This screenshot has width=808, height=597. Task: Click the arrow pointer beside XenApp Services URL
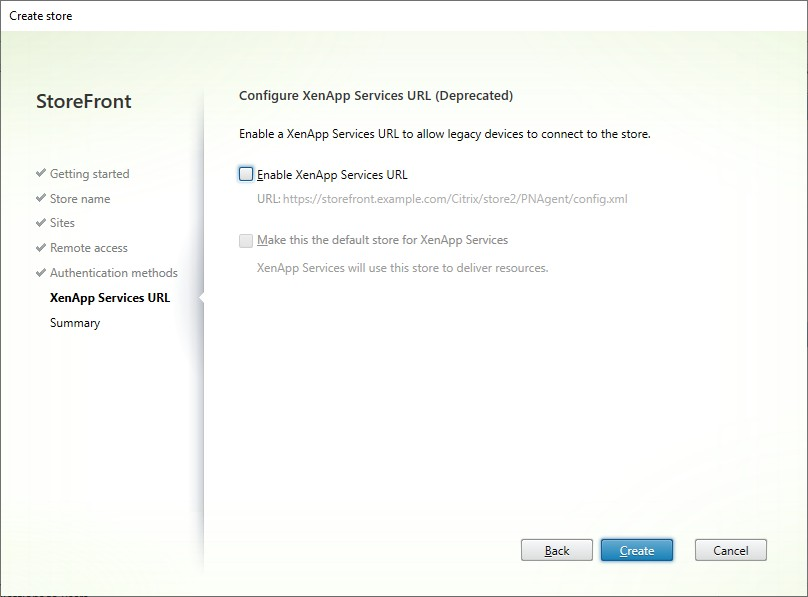[x=200, y=297]
